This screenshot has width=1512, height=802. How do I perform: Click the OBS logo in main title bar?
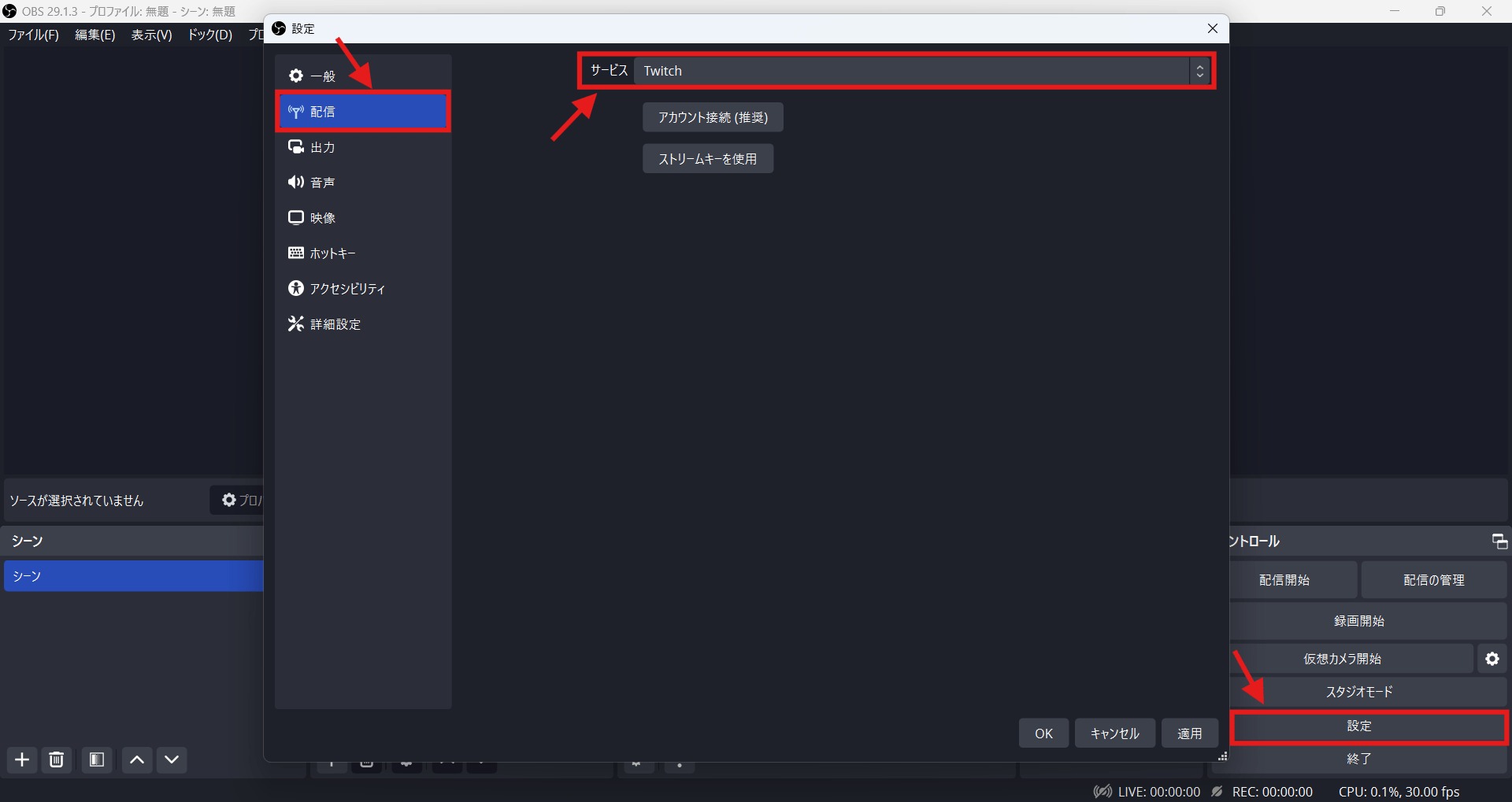(x=9, y=11)
